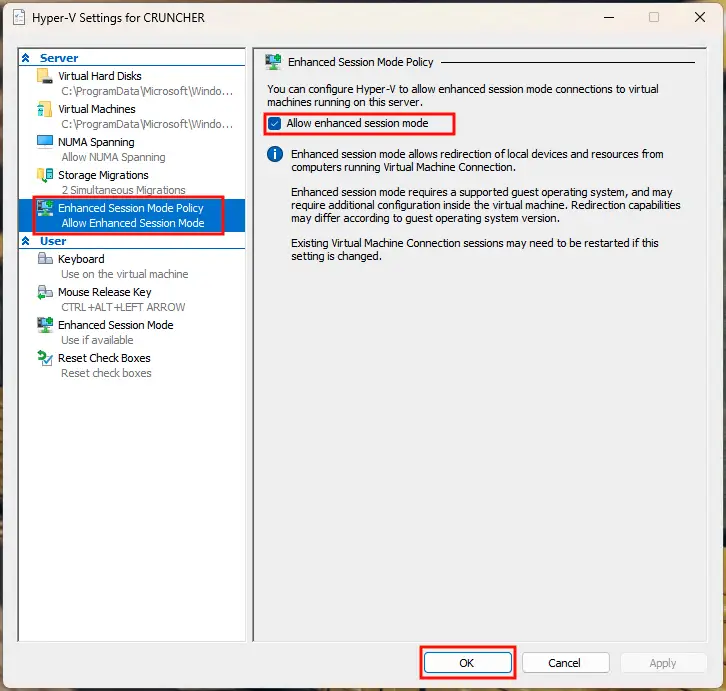The height and width of the screenshot is (691, 726).
Task: Click 'CTRL+ALT+LEFT ARROW' text
Action: click(123, 307)
